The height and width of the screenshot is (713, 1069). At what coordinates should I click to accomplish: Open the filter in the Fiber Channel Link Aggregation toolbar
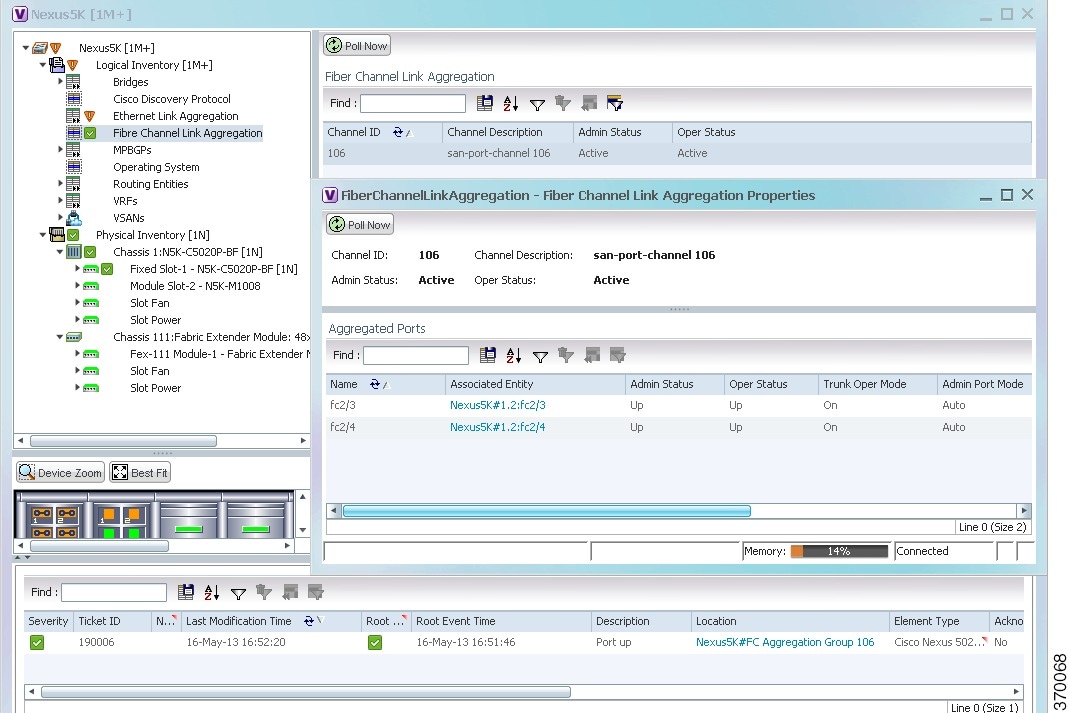click(537, 104)
